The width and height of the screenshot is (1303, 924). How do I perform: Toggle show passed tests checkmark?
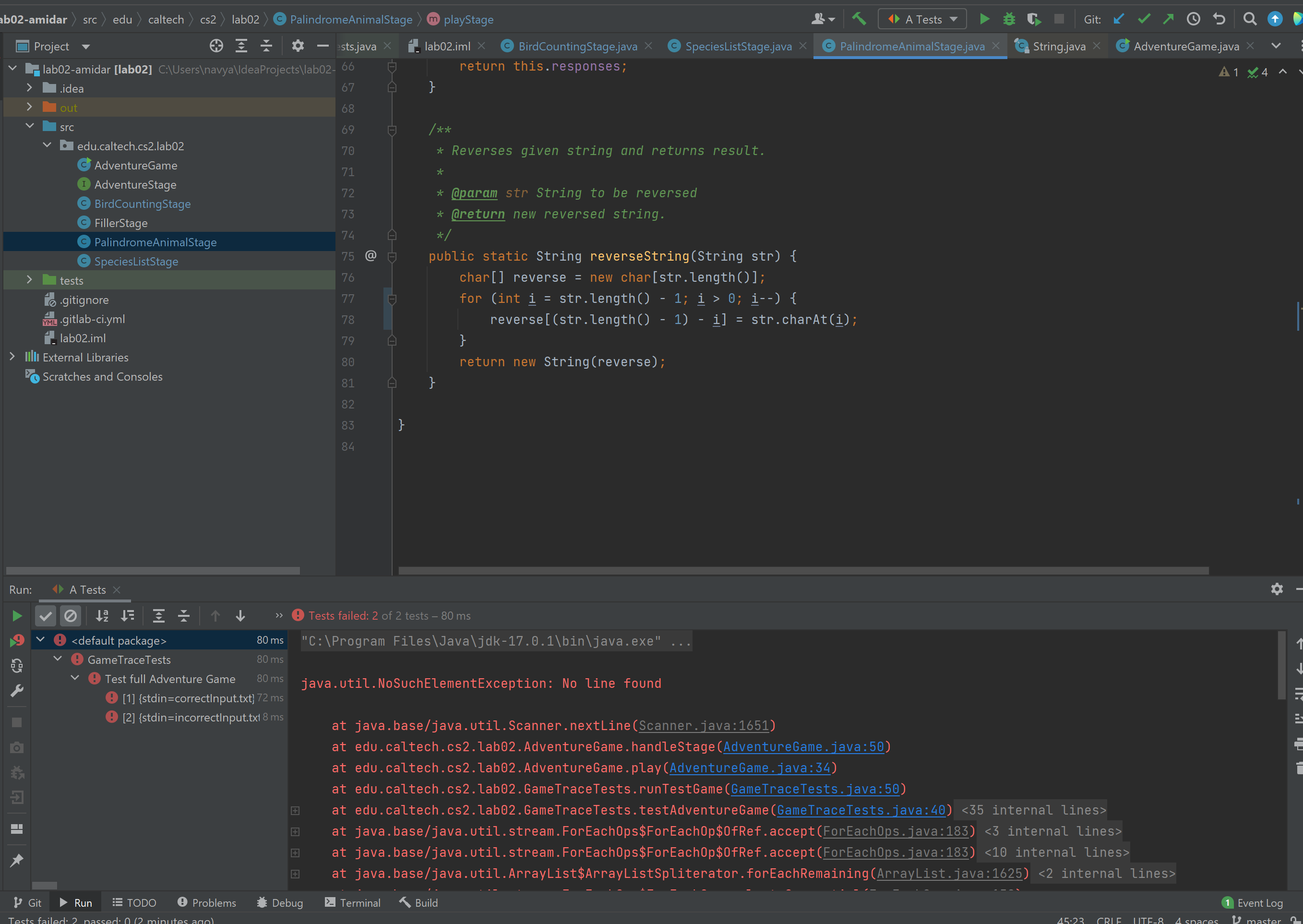(46, 616)
